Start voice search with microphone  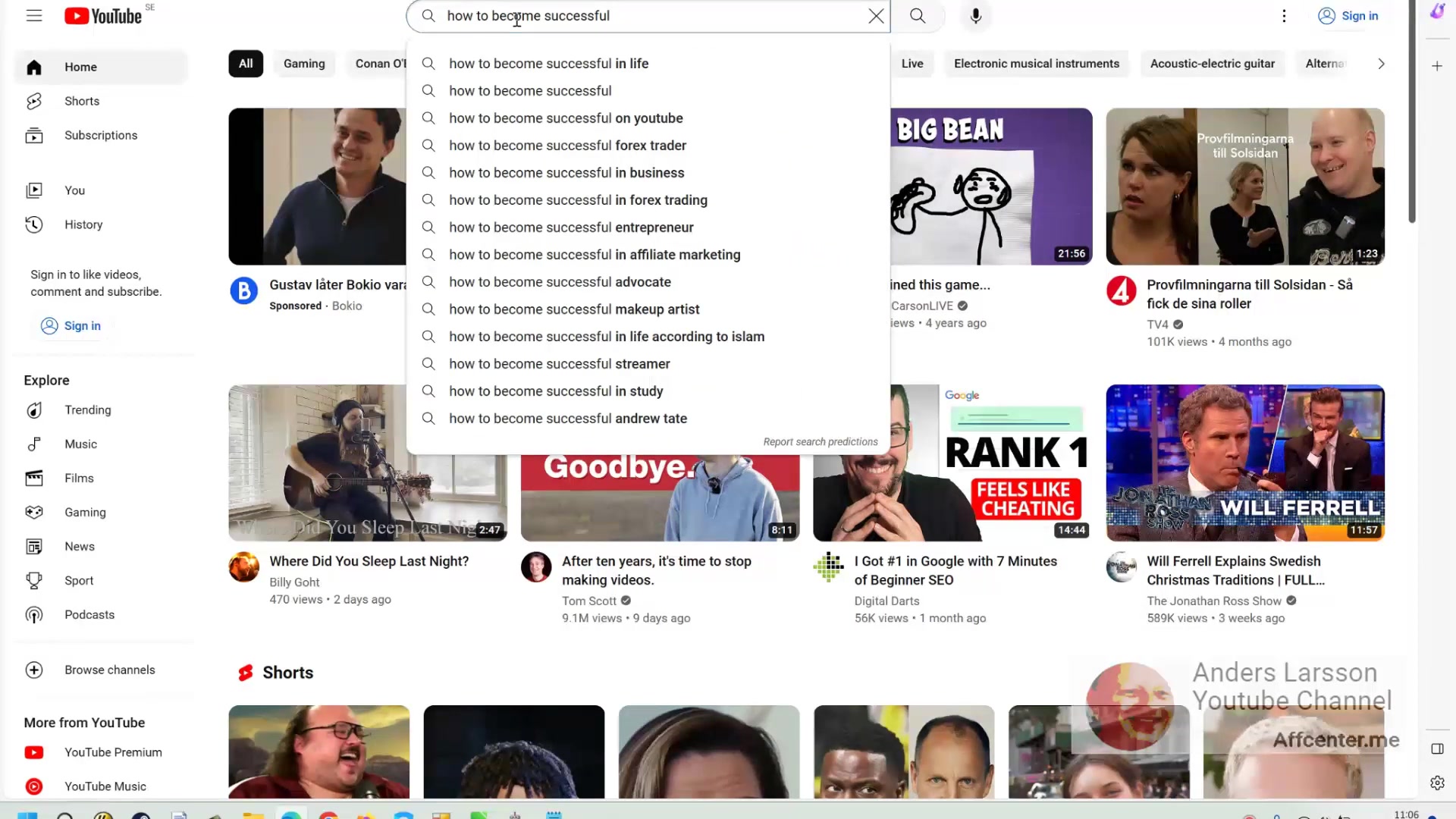pos(976,16)
